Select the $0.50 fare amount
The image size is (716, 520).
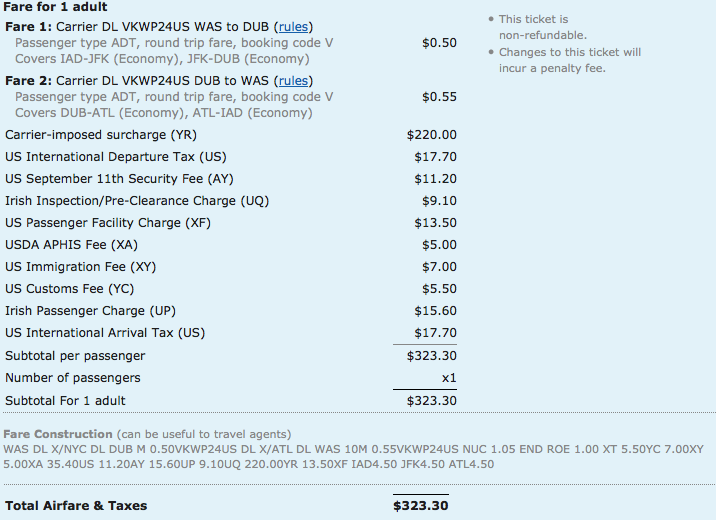[439, 43]
